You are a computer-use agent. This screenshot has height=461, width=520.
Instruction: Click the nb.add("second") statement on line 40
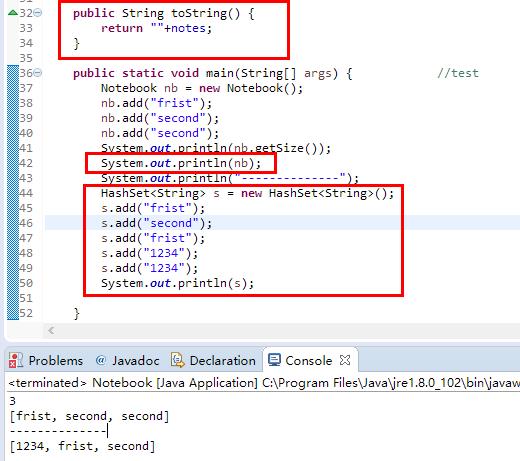160,133
